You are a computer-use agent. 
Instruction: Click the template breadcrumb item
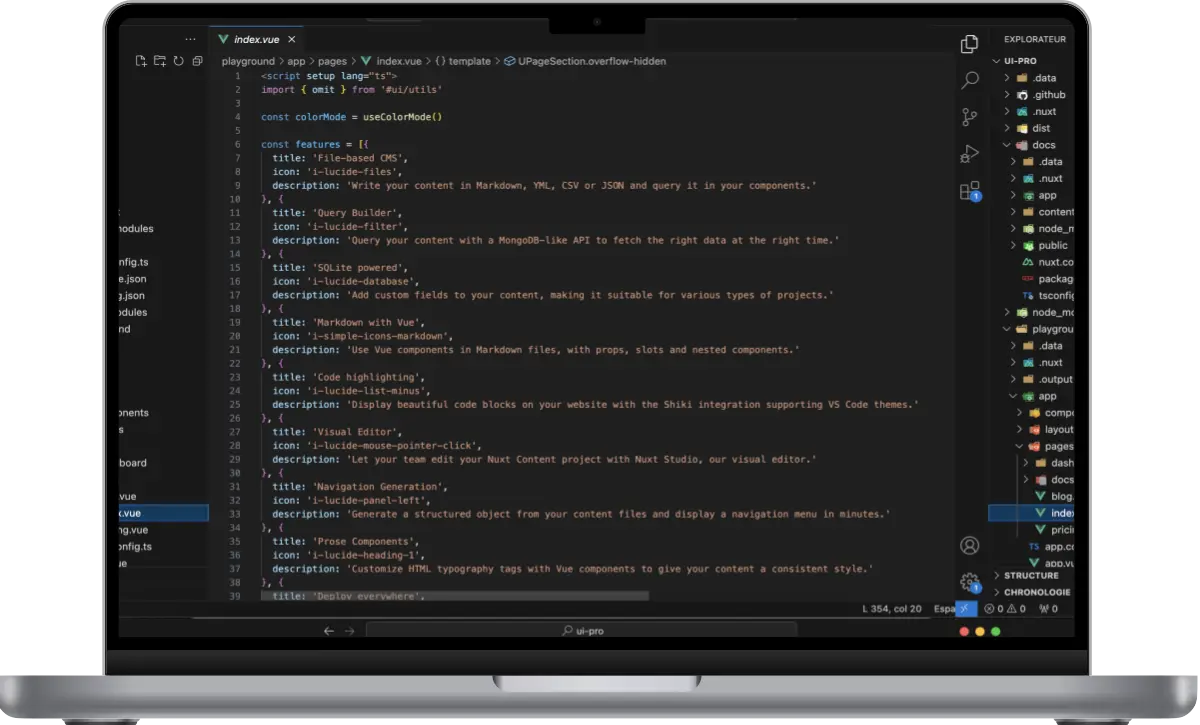click(469, 61)
